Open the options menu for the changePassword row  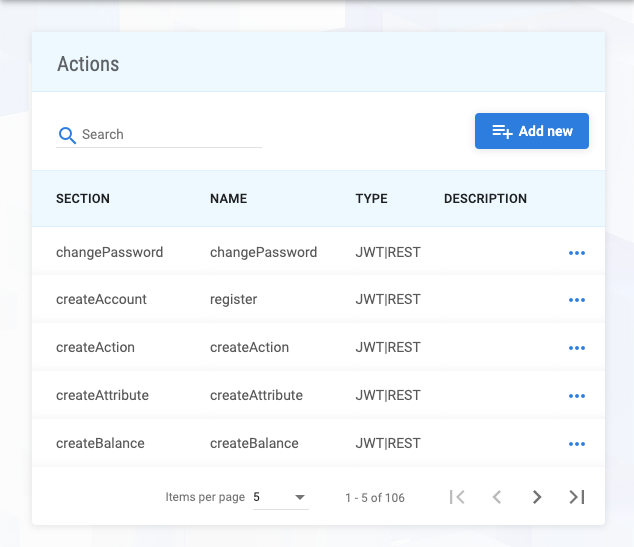click(x=576, y=253)
